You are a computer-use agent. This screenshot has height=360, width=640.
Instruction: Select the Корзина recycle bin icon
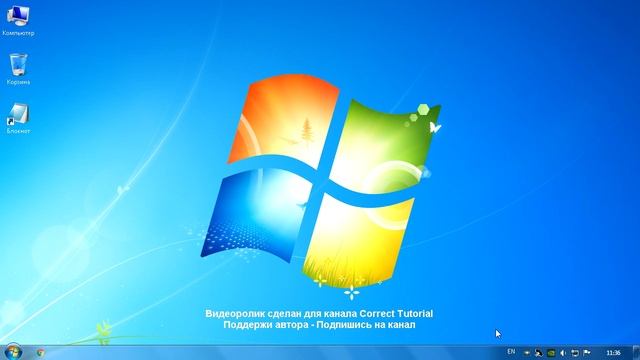point(18,69)
